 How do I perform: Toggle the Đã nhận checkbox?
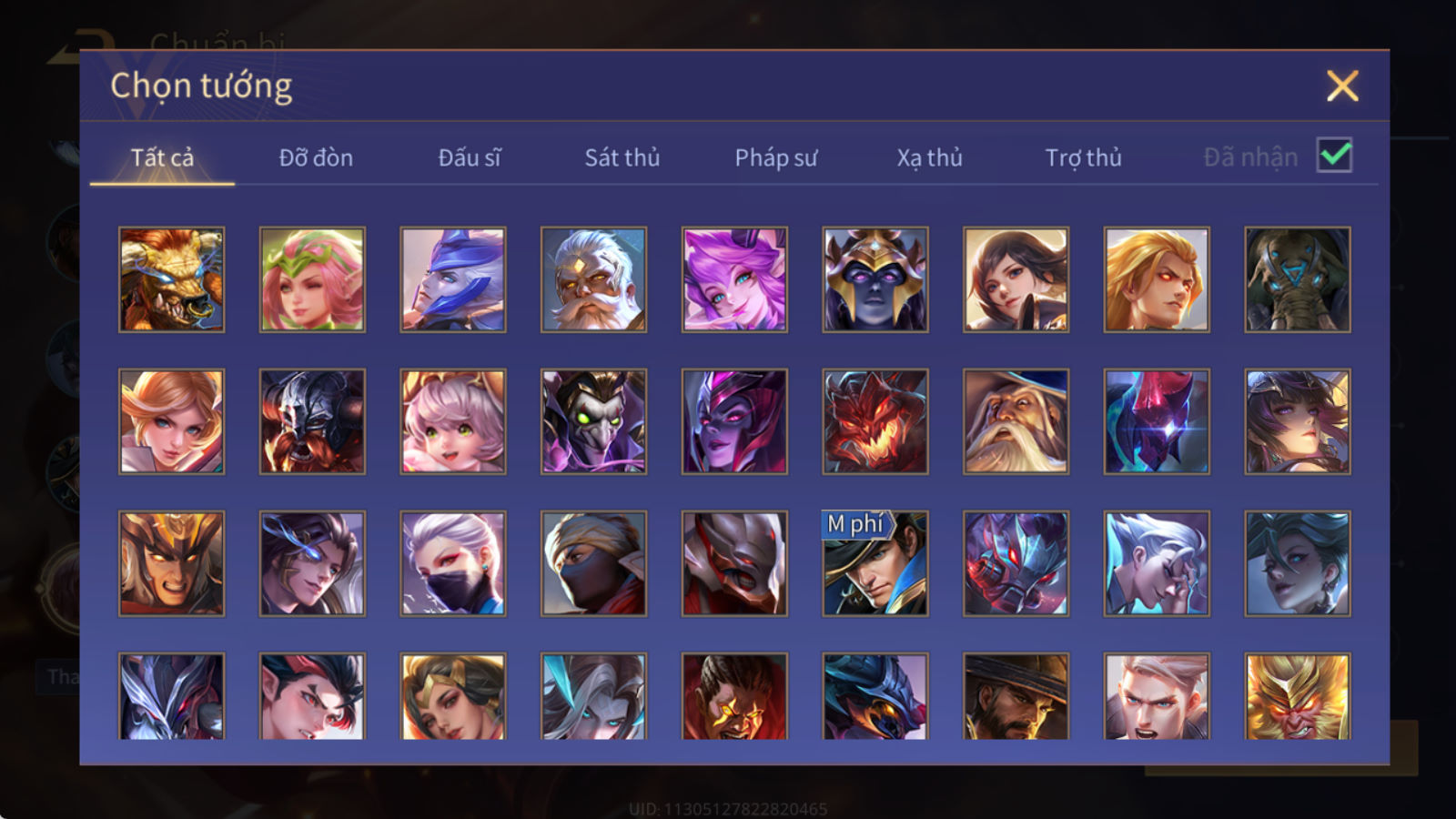1334,156
